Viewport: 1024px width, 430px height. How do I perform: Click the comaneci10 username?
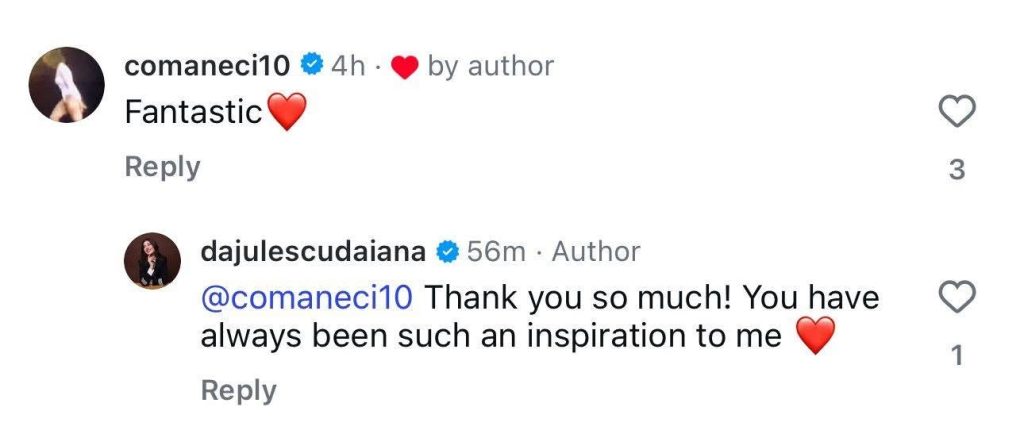(x=208, y=66)
